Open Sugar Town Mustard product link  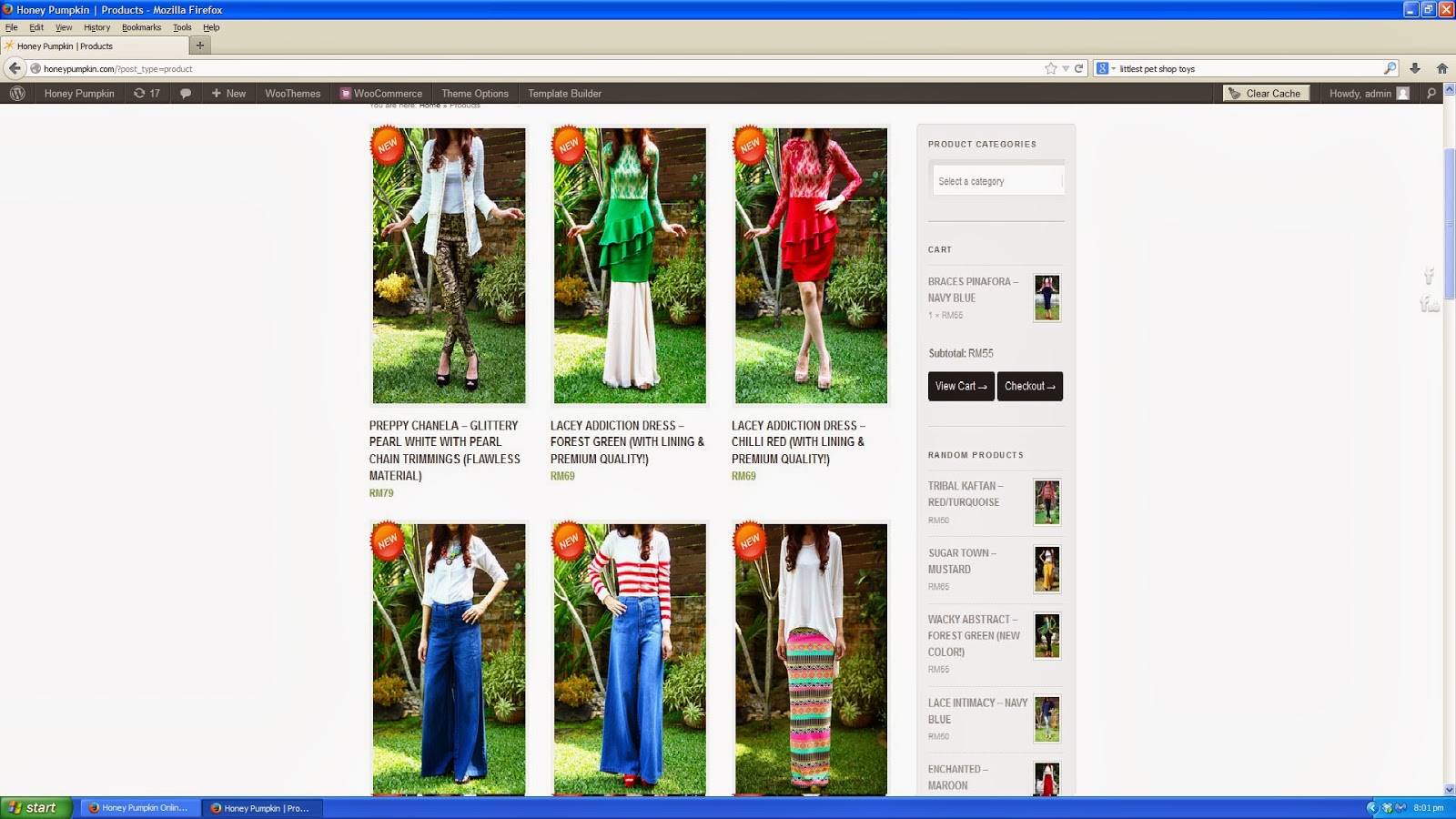click(x=962, y=561)
